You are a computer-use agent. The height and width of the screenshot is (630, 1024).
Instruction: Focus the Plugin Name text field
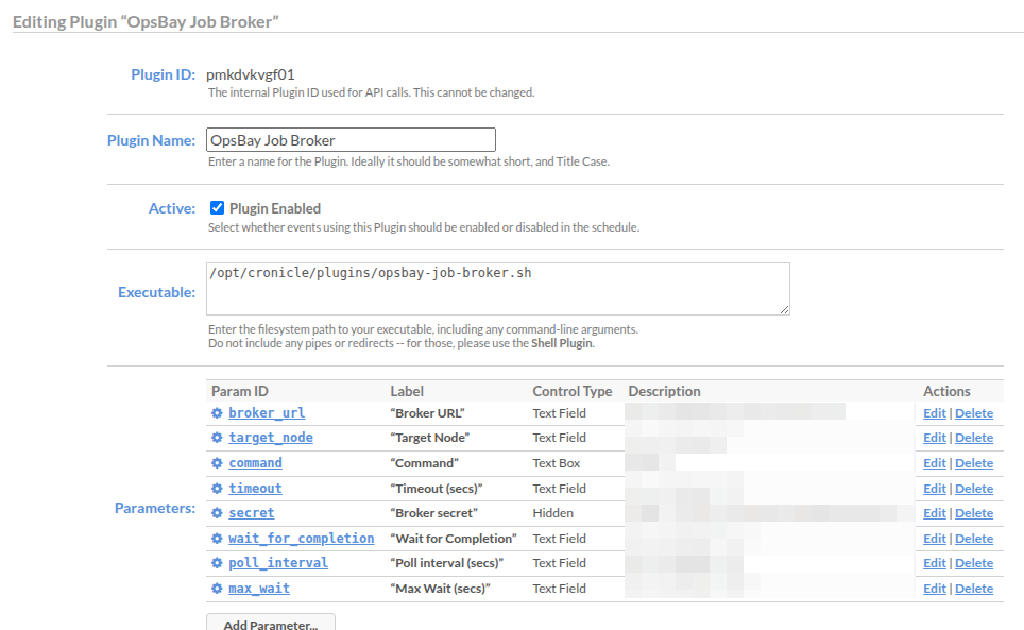(x=350, y=140)
